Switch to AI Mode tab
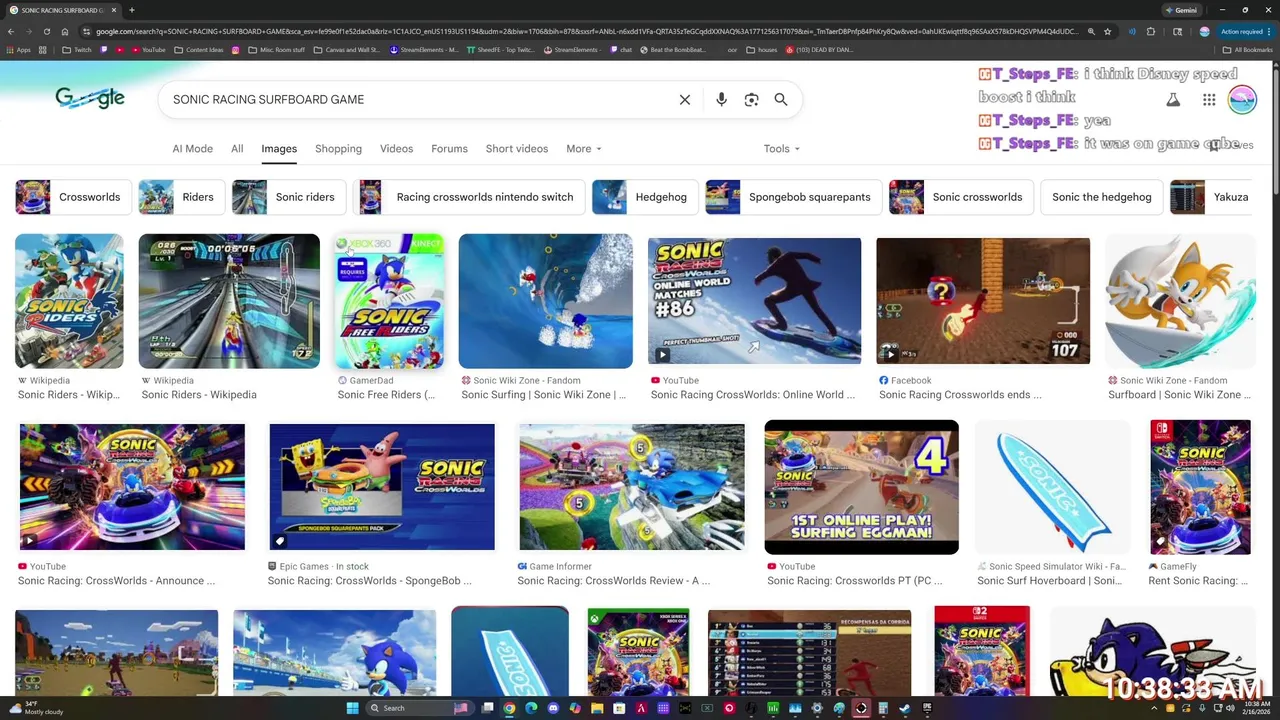The image size is (1280, 720). [193, 149]
